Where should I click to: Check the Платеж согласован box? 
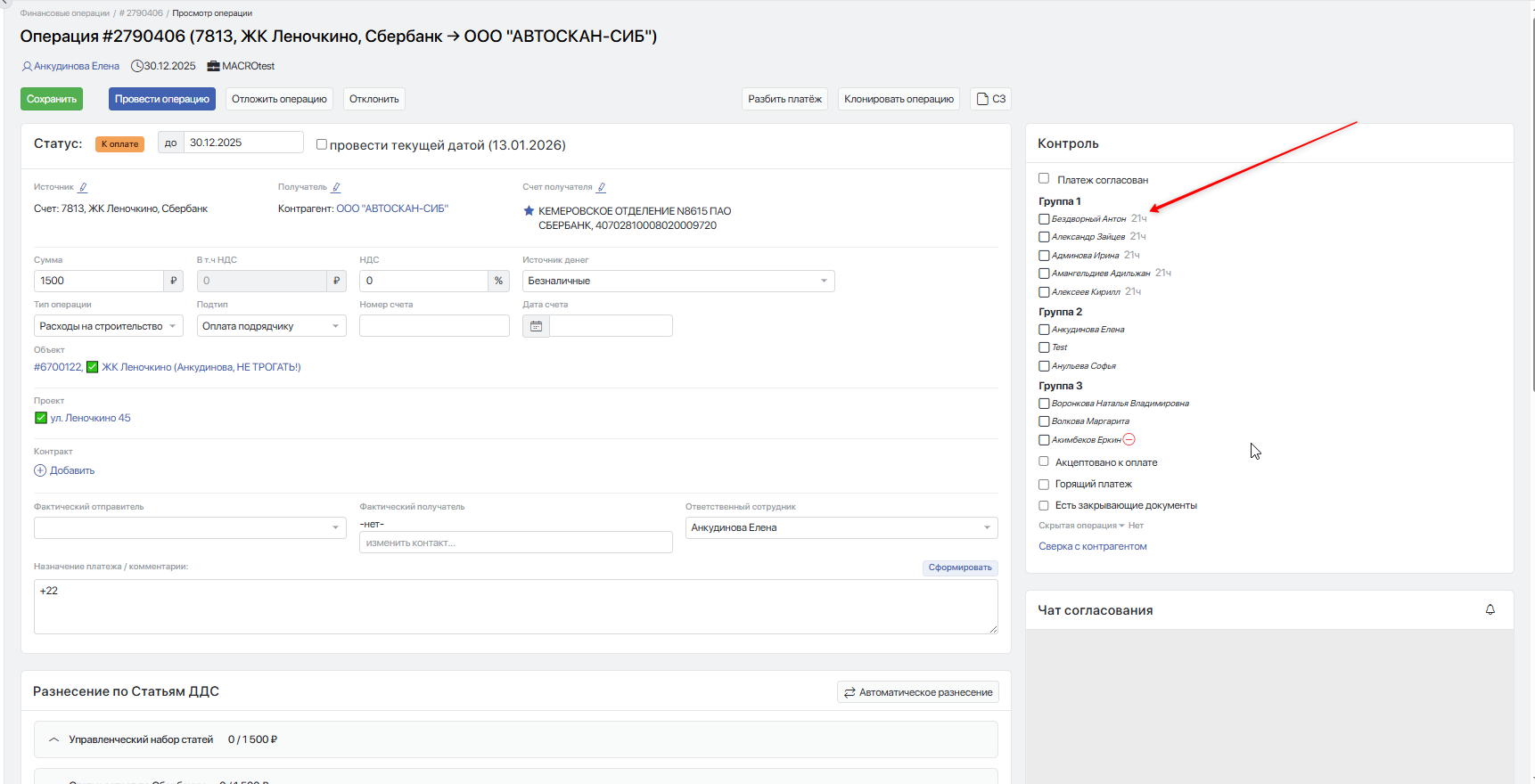(1044, 179)
